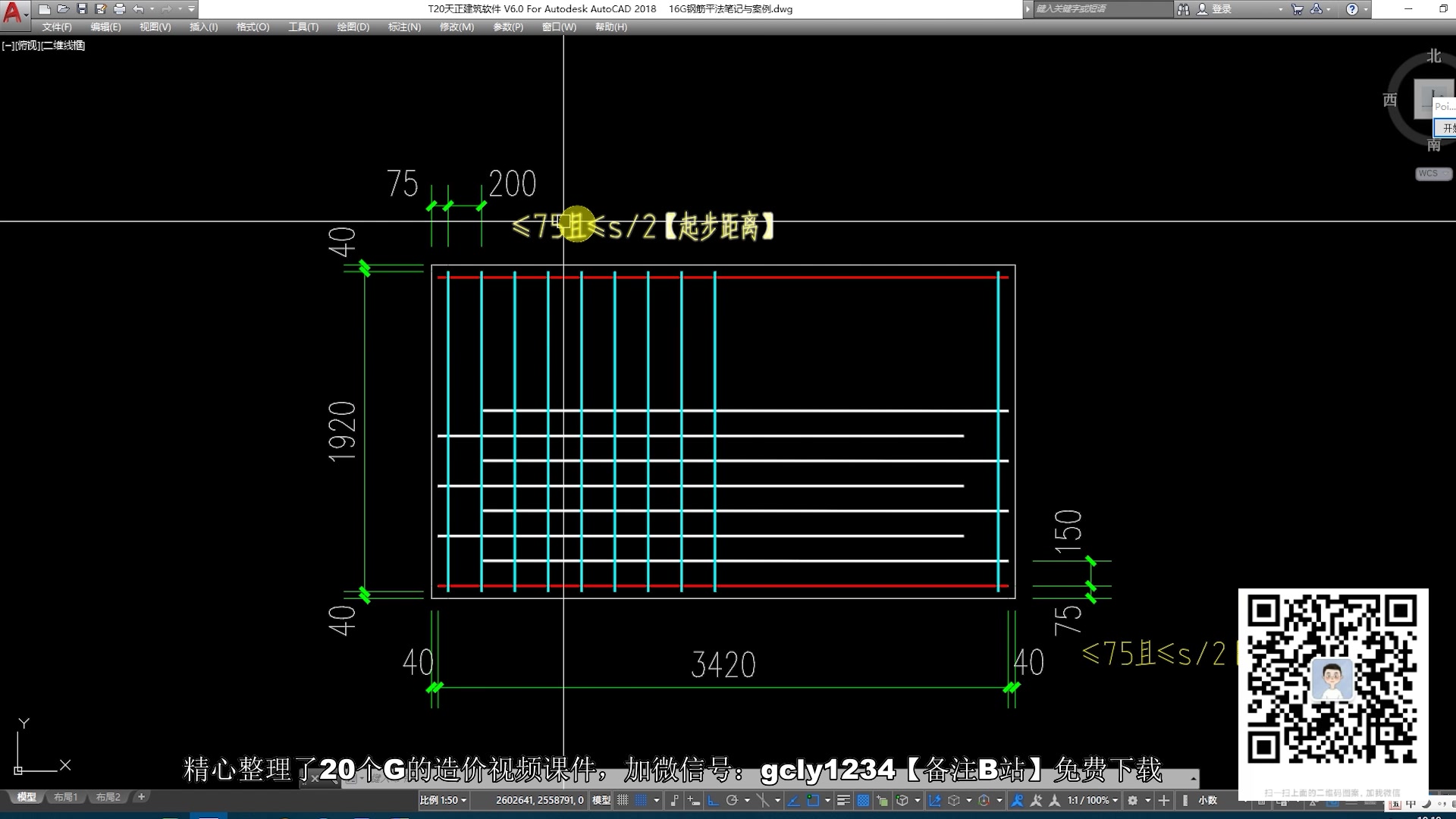This screenshot has height=819, width=1456.
Task: Open the 1:1/100% annotation scale dropdown
Action: (x=1093, y=800)
